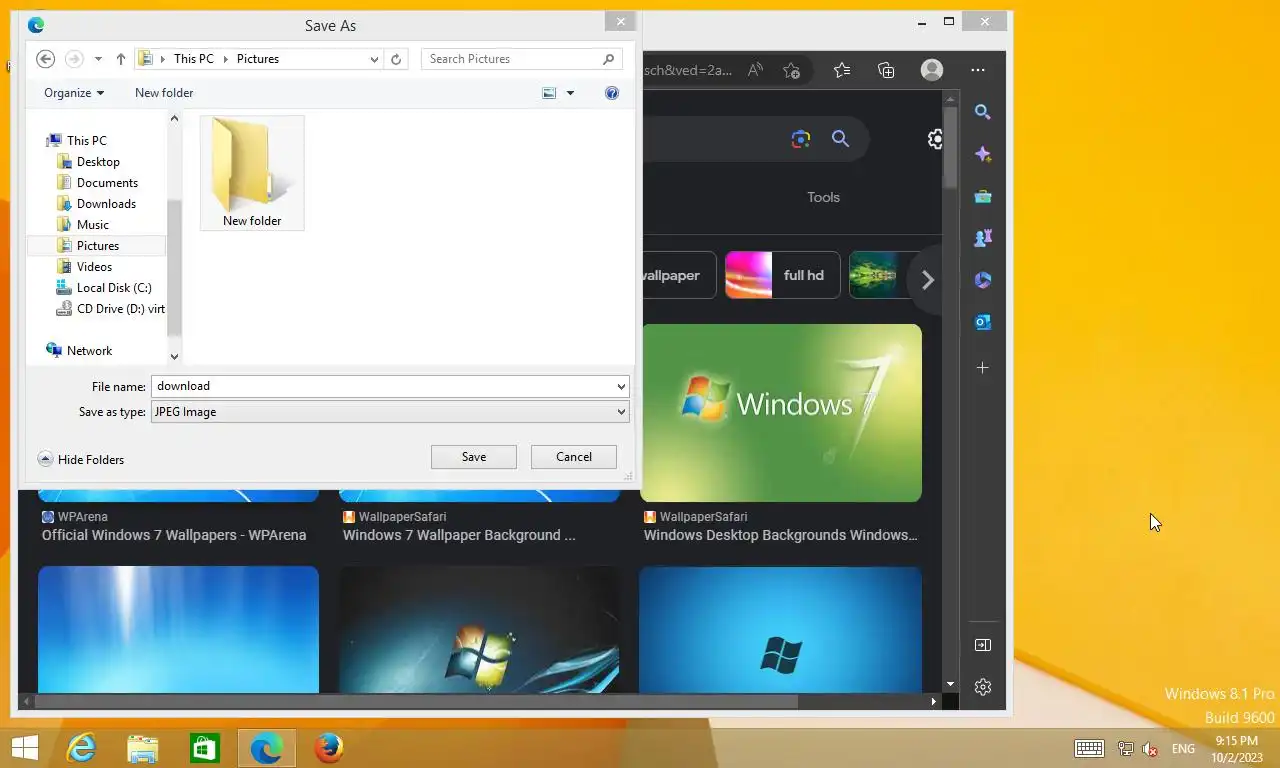Select Desktop in navigation pane

pos(98,162)
